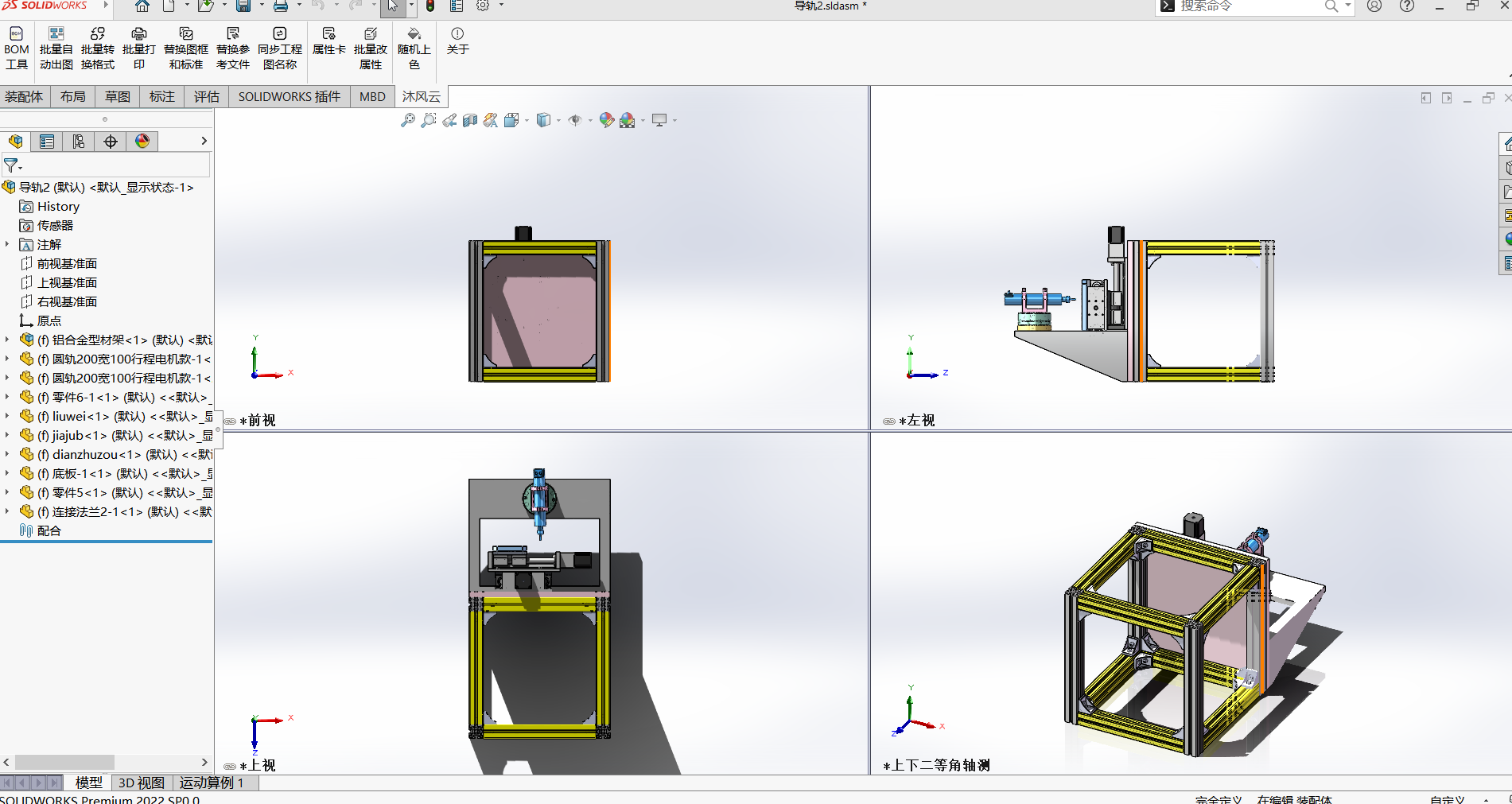Screen dimensions: 1512x804
Task: Apply 随机上色 random coloring
Action: point(414,48)
